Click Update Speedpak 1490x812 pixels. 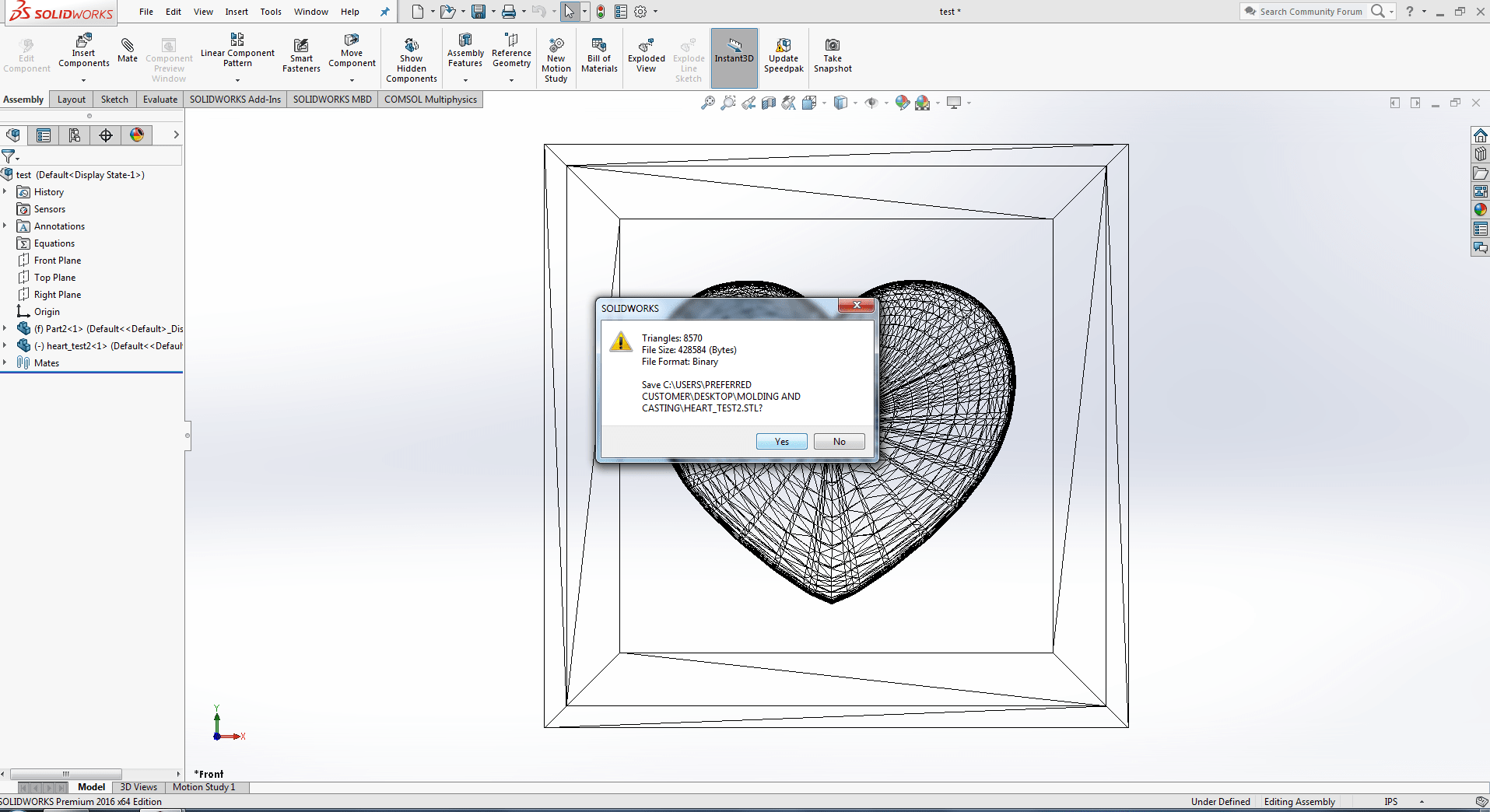(x=784, y=55)
